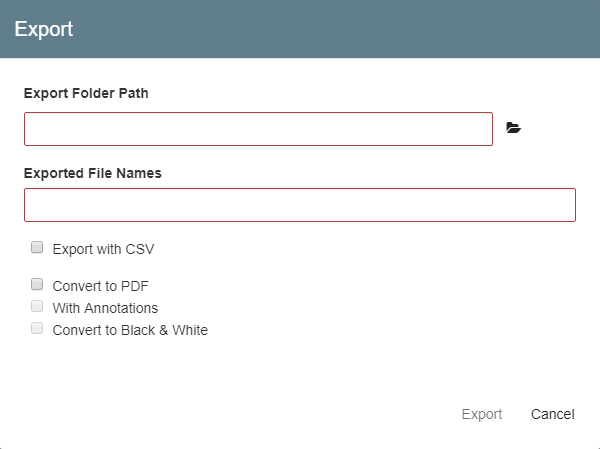Cancel the export dialog
The height and width of the screenshot is (449, 600).
[x=552, y=414]
